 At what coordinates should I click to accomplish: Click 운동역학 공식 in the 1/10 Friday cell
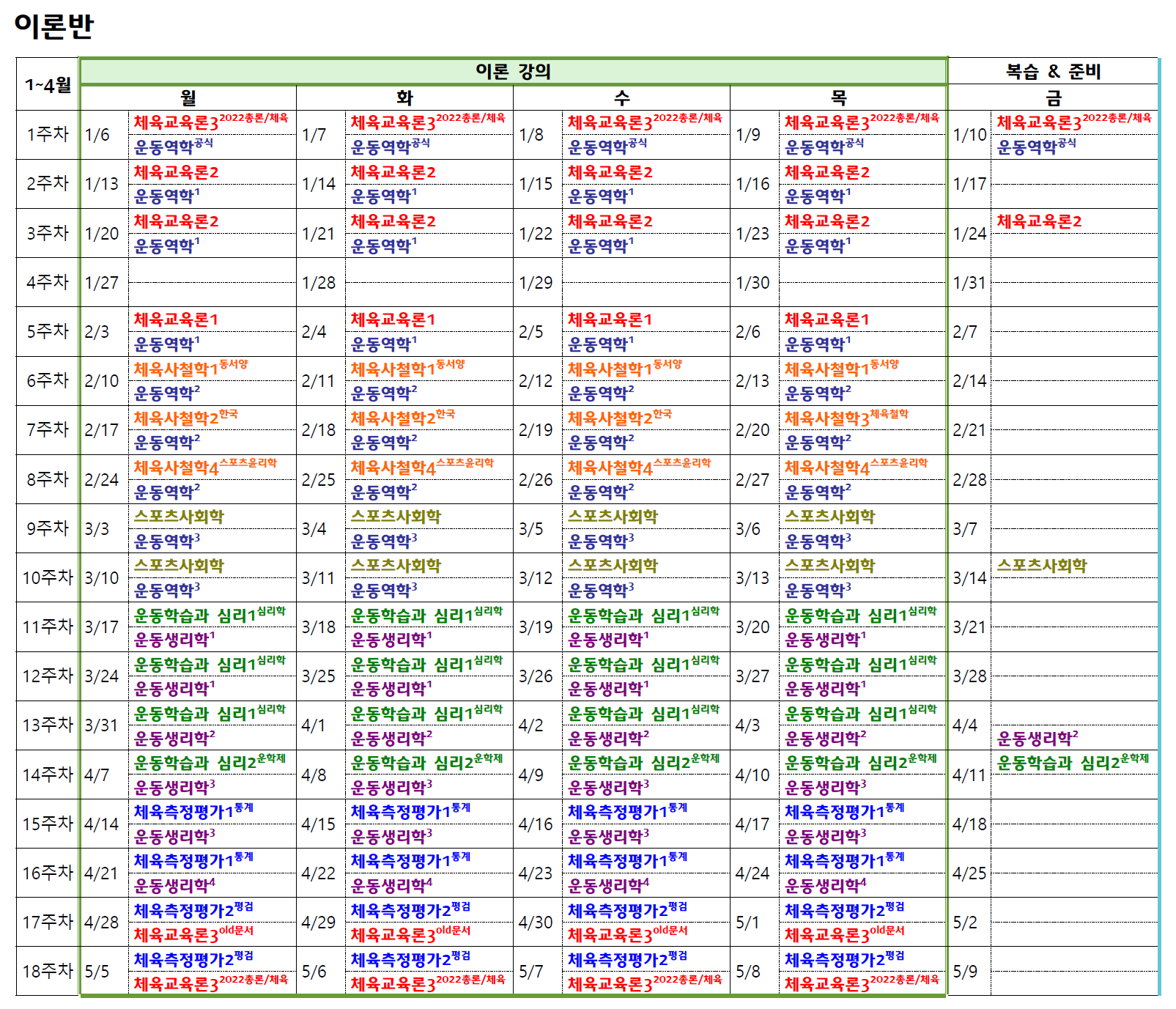(1036, 147)
